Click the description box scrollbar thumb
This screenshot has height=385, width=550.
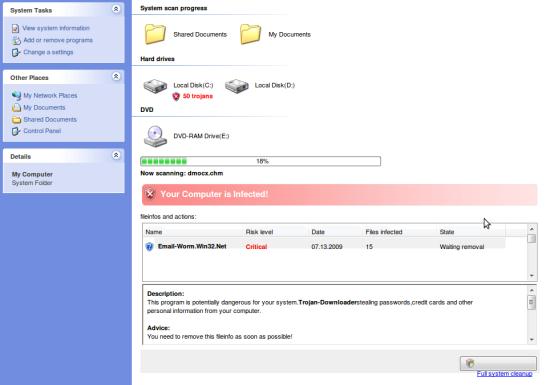click(x=532, y=302)
